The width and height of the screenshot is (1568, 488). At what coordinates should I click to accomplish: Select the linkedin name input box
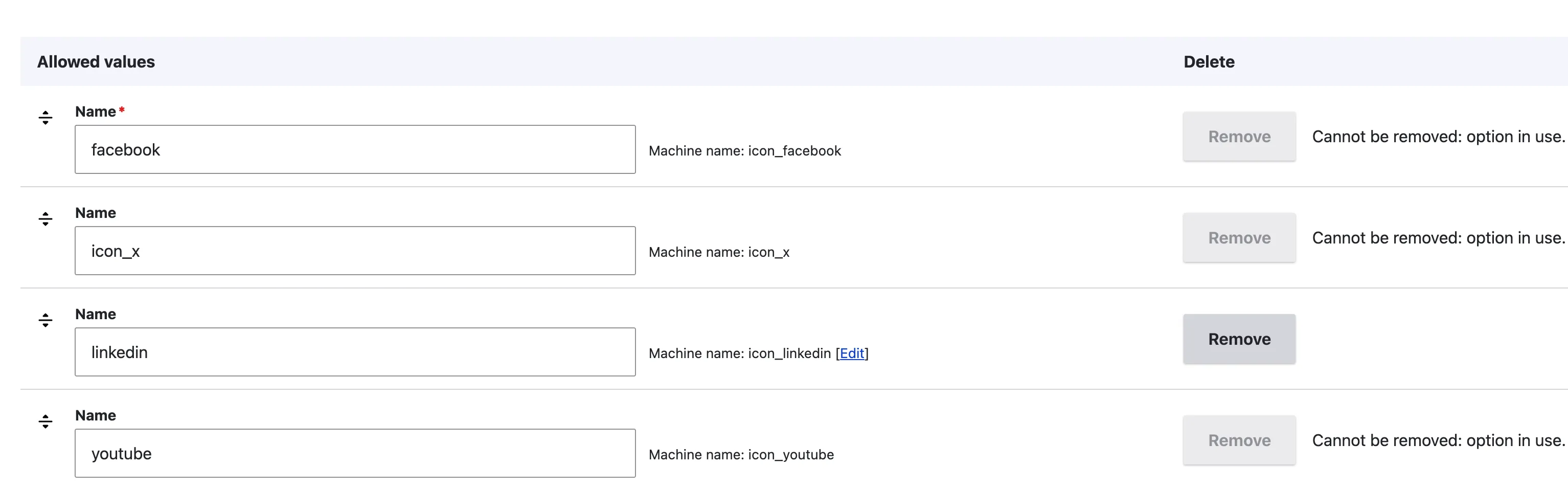[355, 352]
